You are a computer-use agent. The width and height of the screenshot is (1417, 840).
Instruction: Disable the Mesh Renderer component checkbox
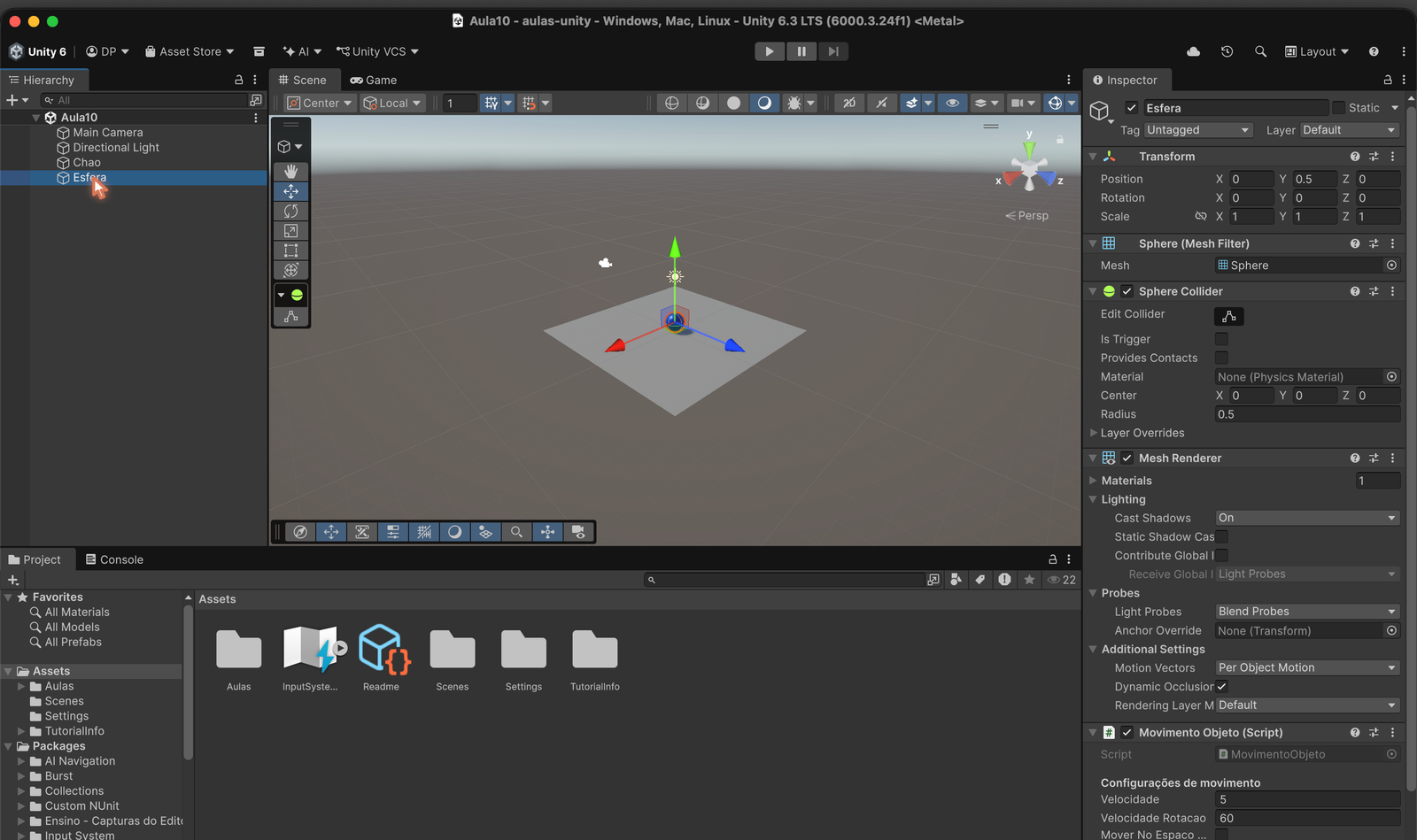click(1127, 459)
